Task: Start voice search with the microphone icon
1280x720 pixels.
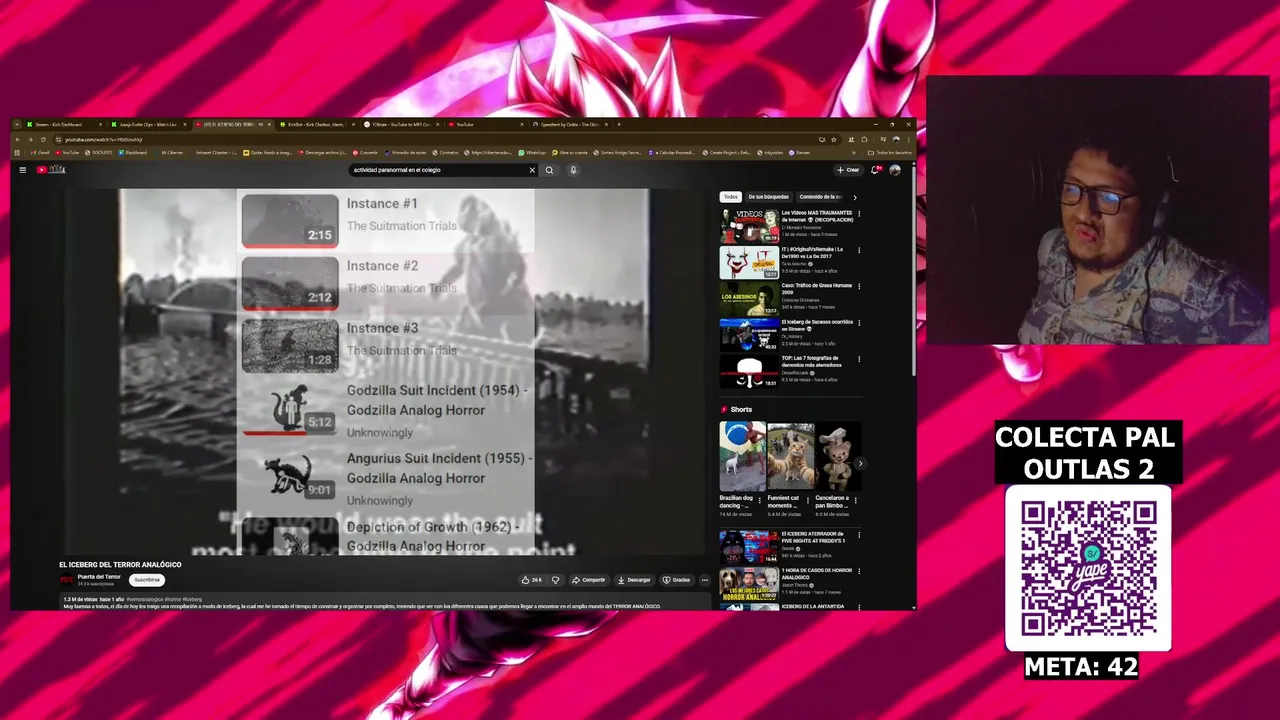Action: pos(573,170)
